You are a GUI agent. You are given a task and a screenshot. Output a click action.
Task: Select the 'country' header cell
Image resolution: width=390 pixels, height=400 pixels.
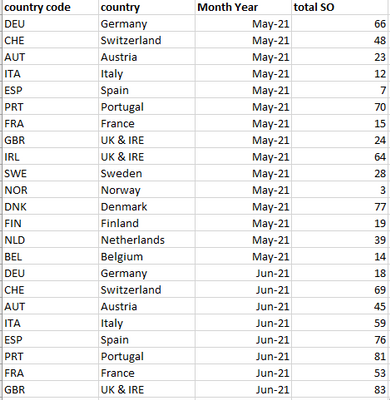coord(147,7)
